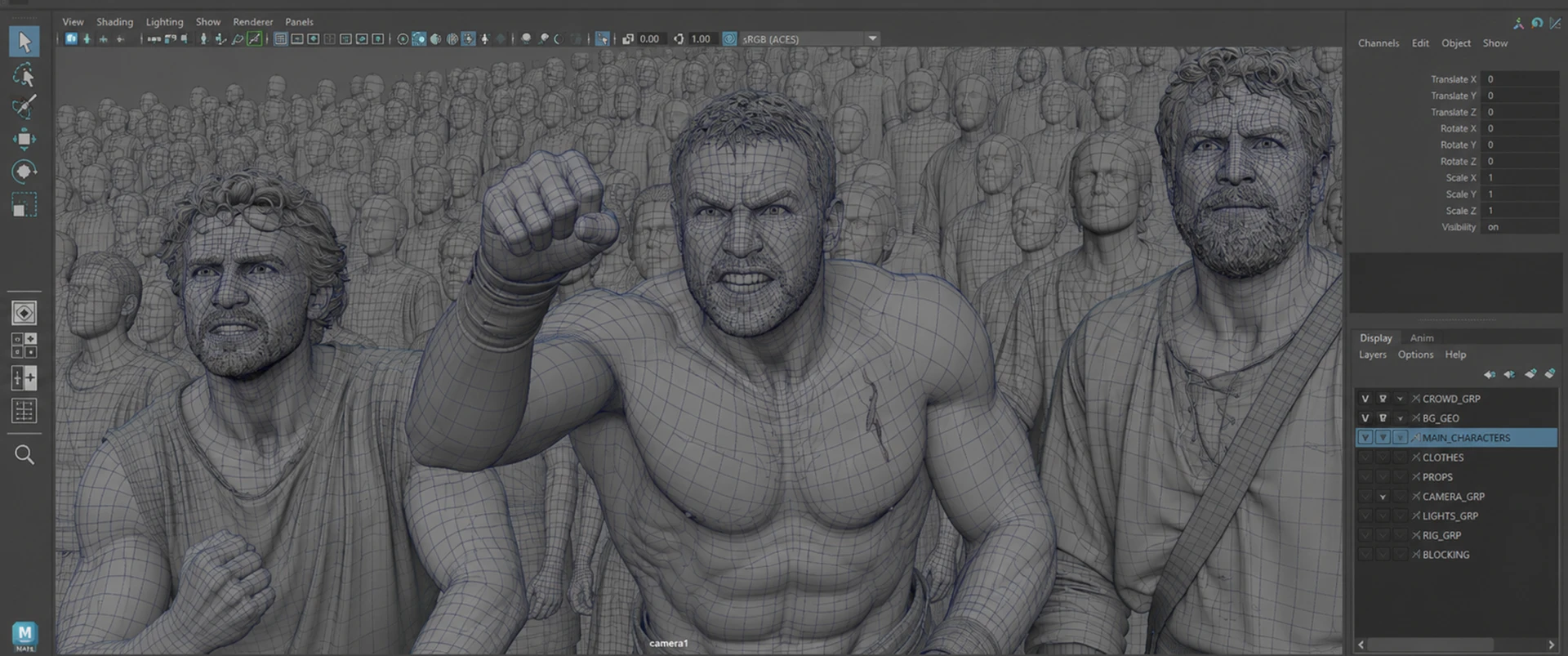Open the Options menu in layer editor
Screen dimensions: 1568x656
pyautogui.click(x=1415, y=355)
